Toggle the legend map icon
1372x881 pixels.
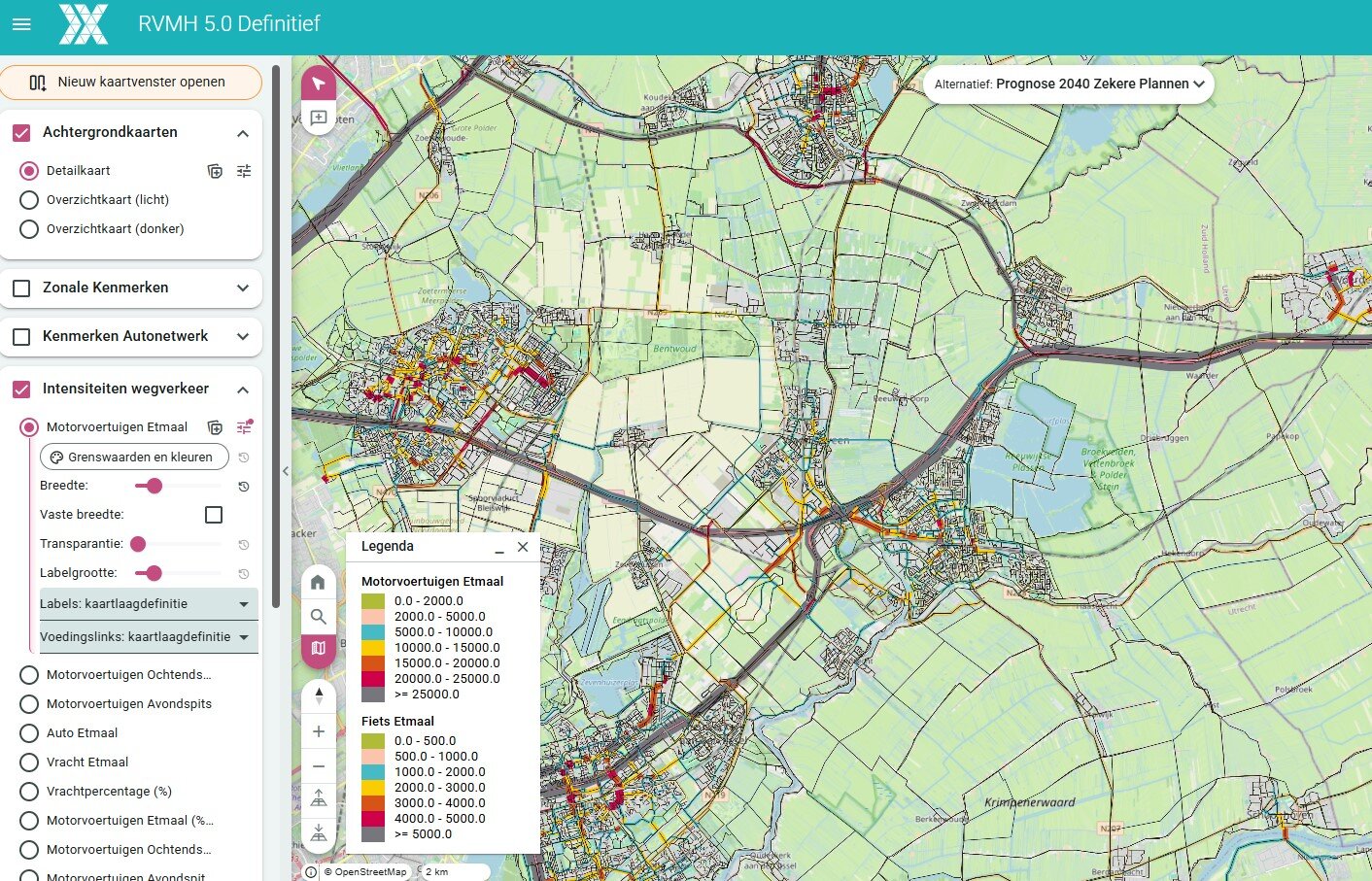pos(318,649)
